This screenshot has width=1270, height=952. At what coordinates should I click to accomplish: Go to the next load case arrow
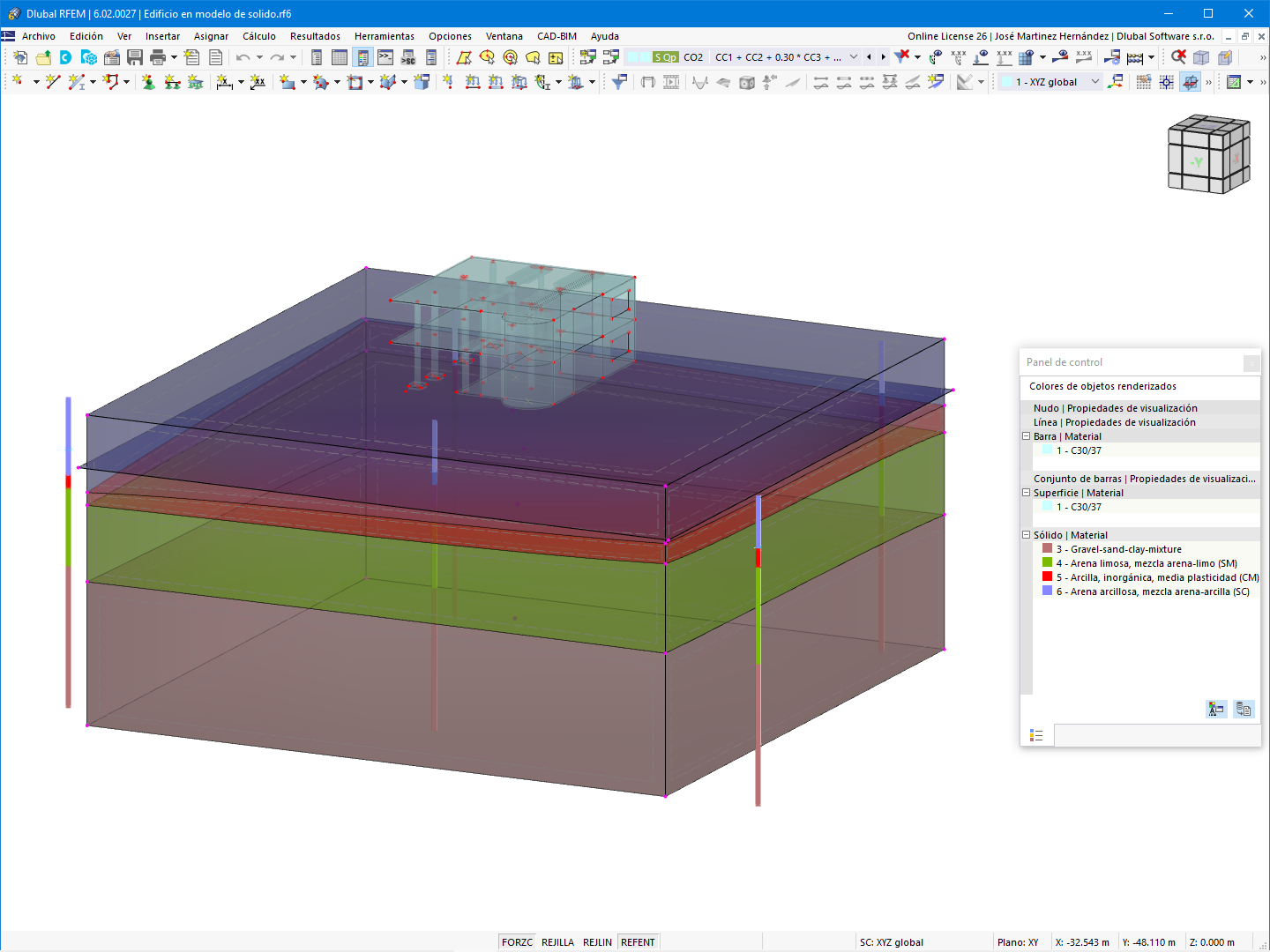pos(883,57)
